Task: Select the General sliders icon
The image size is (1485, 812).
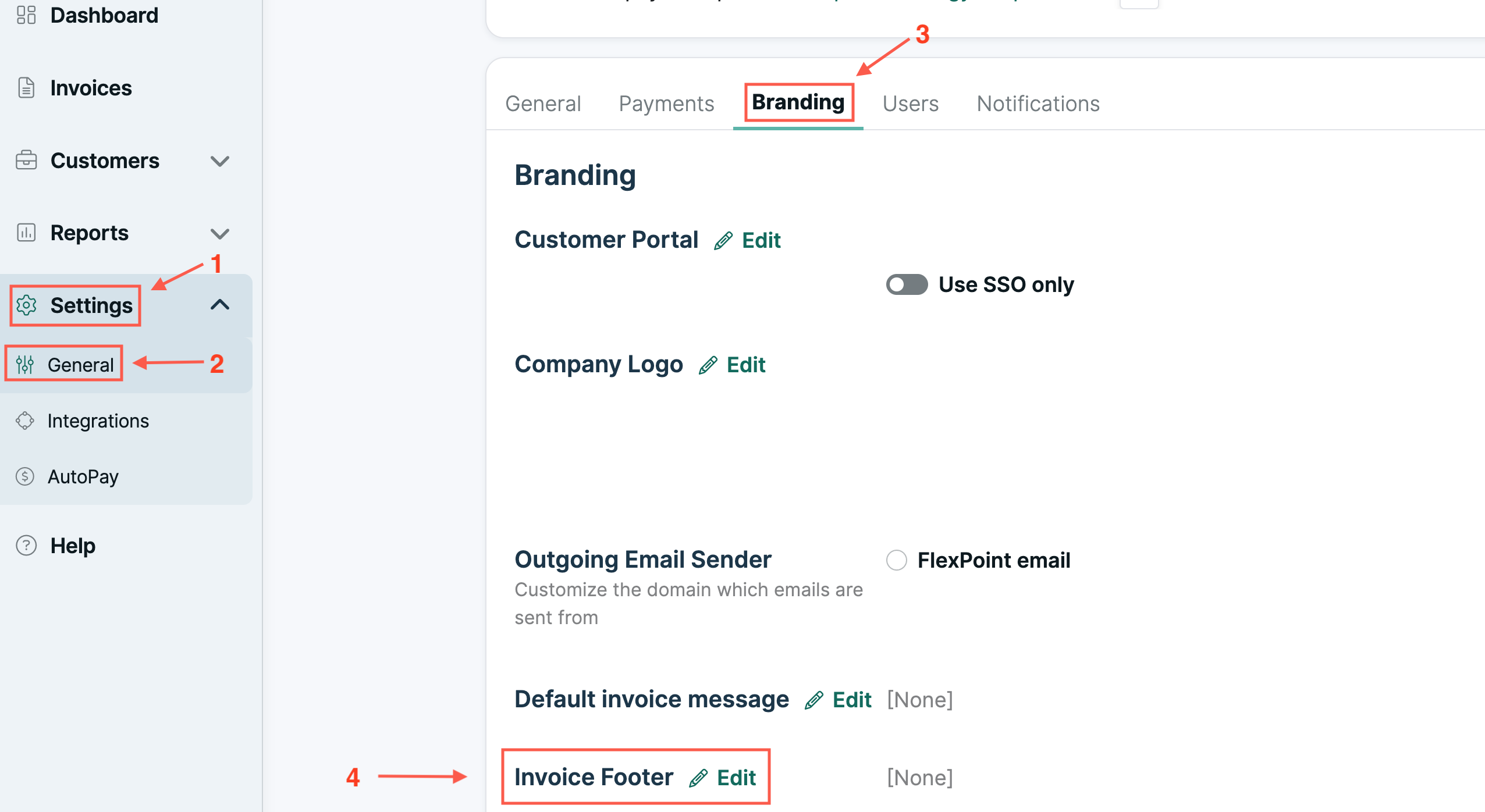Action: pos(26,364)
